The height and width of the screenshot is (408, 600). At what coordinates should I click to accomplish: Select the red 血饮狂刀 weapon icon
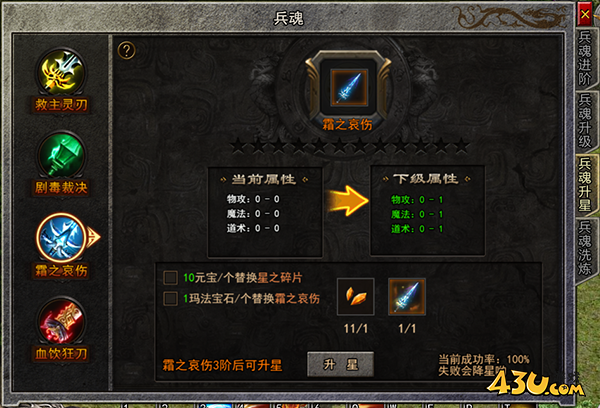[x=61, y=321]
